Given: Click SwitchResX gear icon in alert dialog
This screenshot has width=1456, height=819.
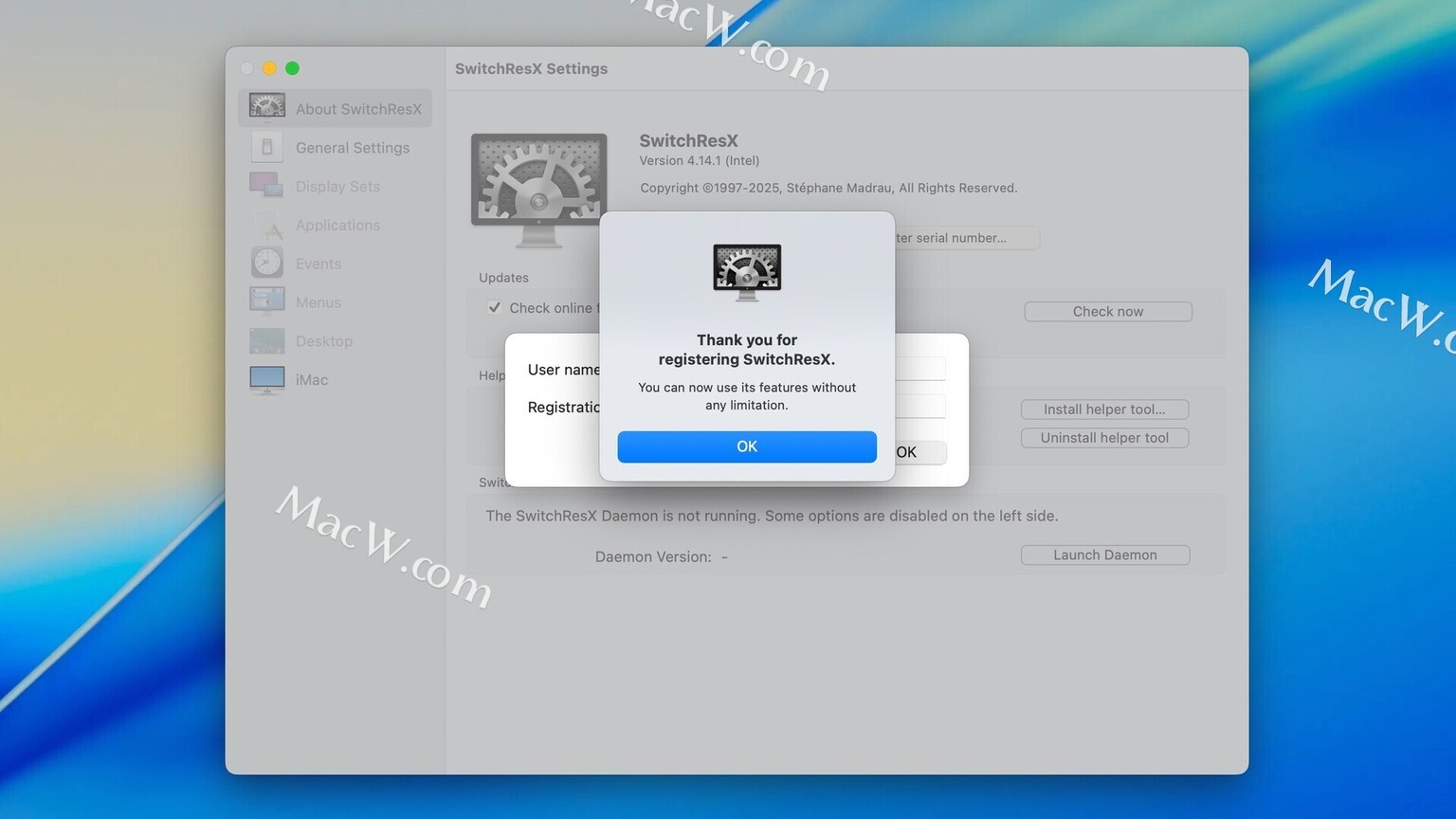Looking at the screenshot, I should pyautogui.click(x=747, y=272).
